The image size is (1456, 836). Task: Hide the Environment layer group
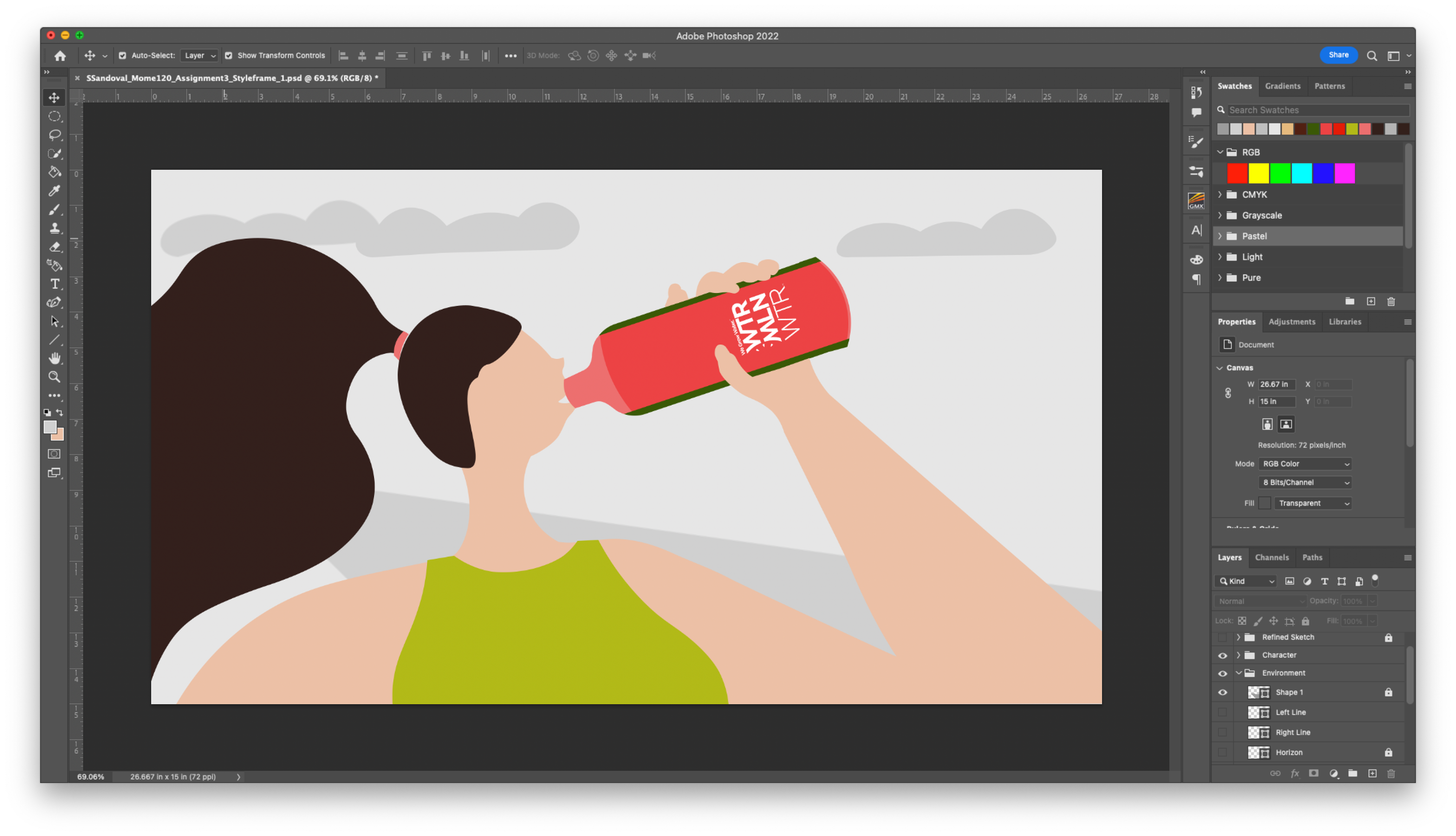click(1222, 673)
